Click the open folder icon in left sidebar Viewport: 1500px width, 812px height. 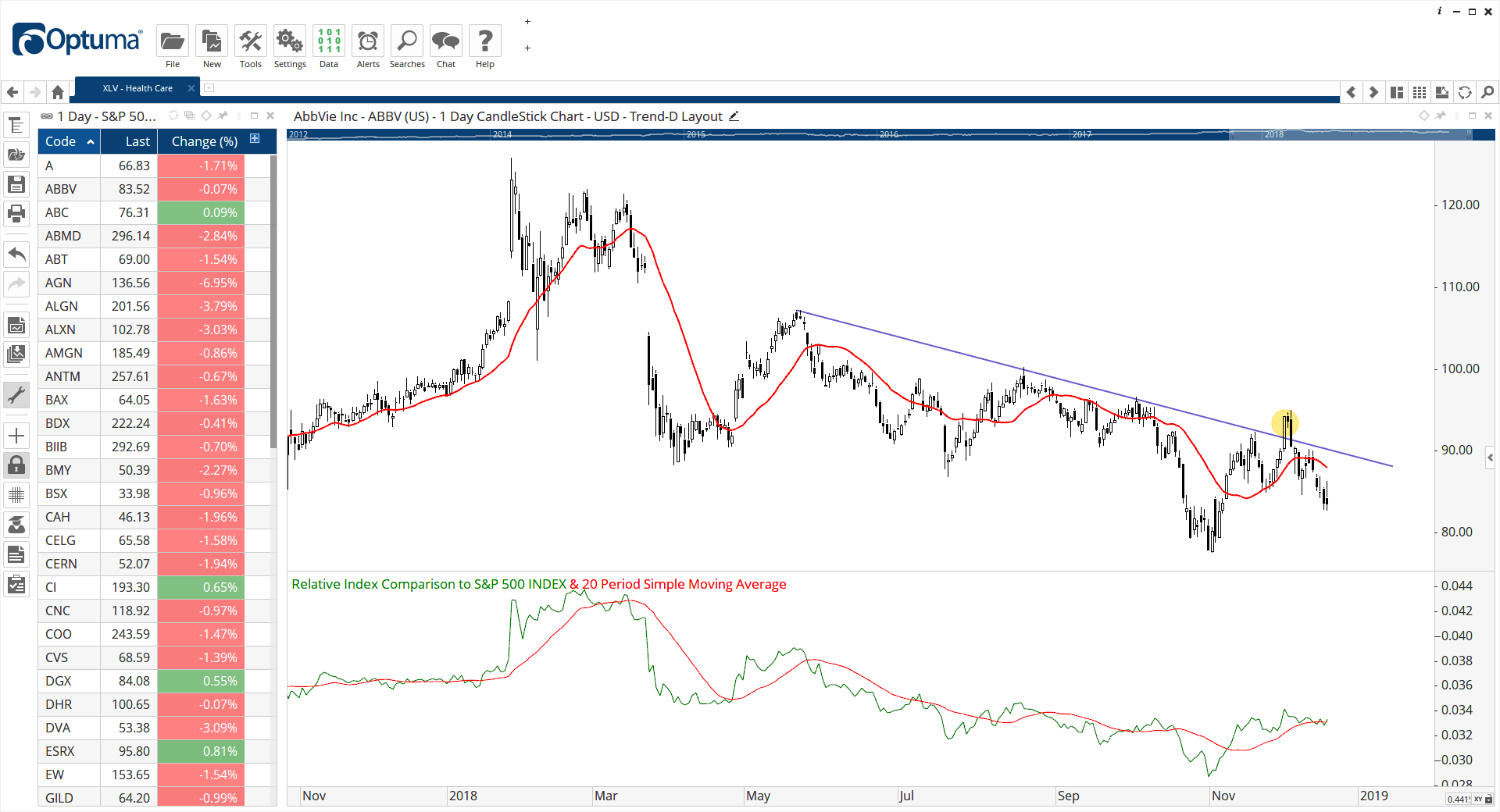coord(16,155)
